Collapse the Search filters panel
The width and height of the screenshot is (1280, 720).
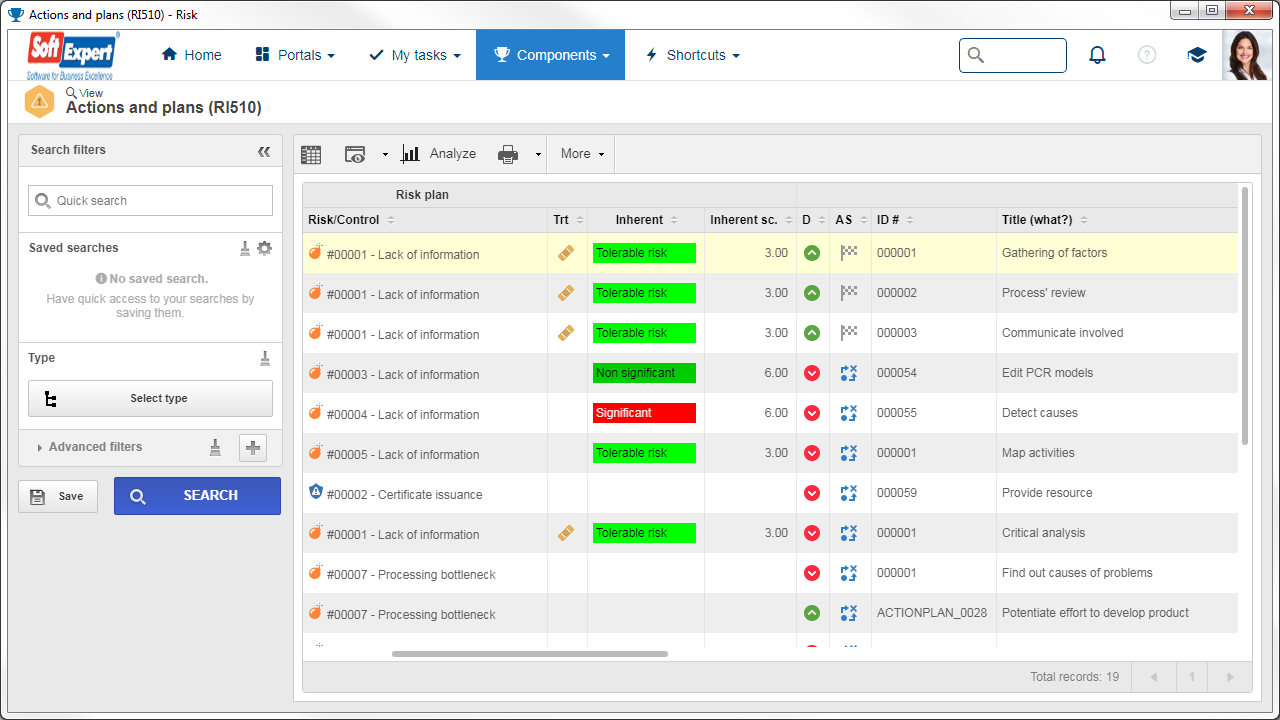click(264, 151)
